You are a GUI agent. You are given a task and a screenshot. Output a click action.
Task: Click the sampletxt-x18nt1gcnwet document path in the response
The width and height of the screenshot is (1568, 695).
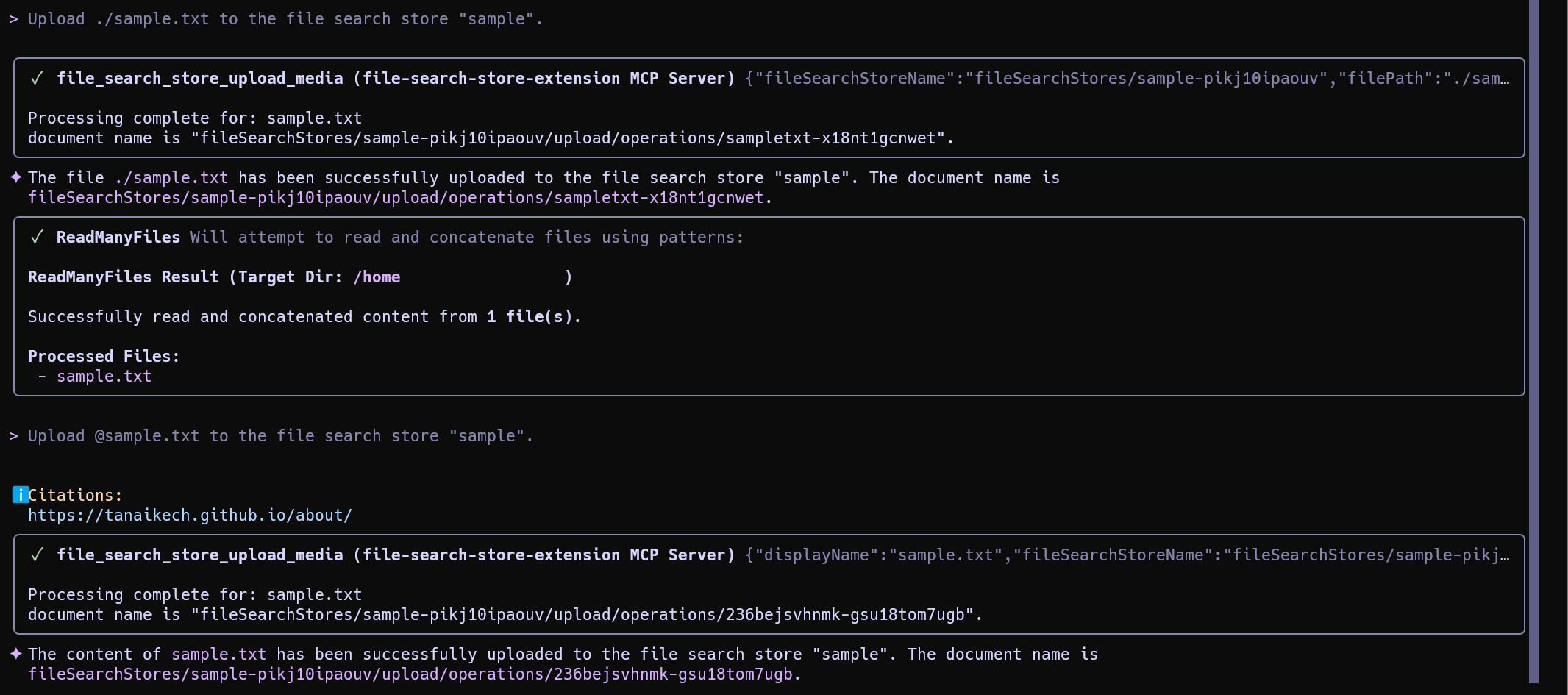pyautogui.click(x=396, y=198)
